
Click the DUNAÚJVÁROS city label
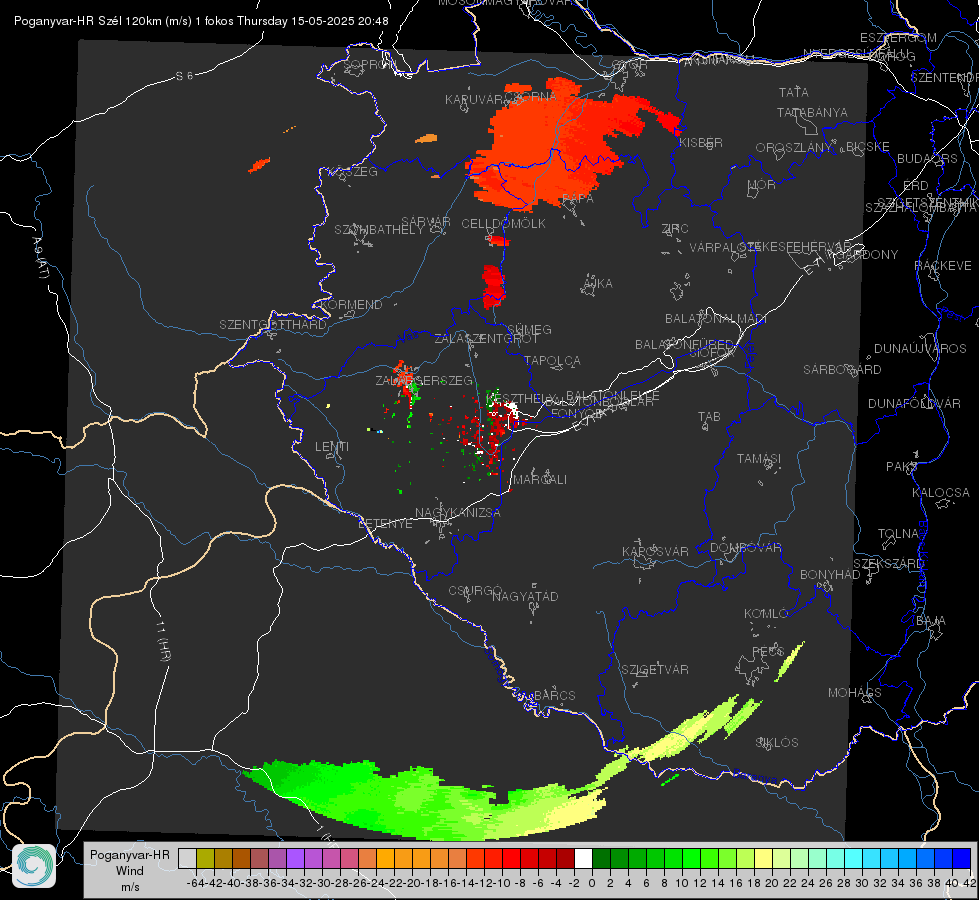click(x=920, y=349)
